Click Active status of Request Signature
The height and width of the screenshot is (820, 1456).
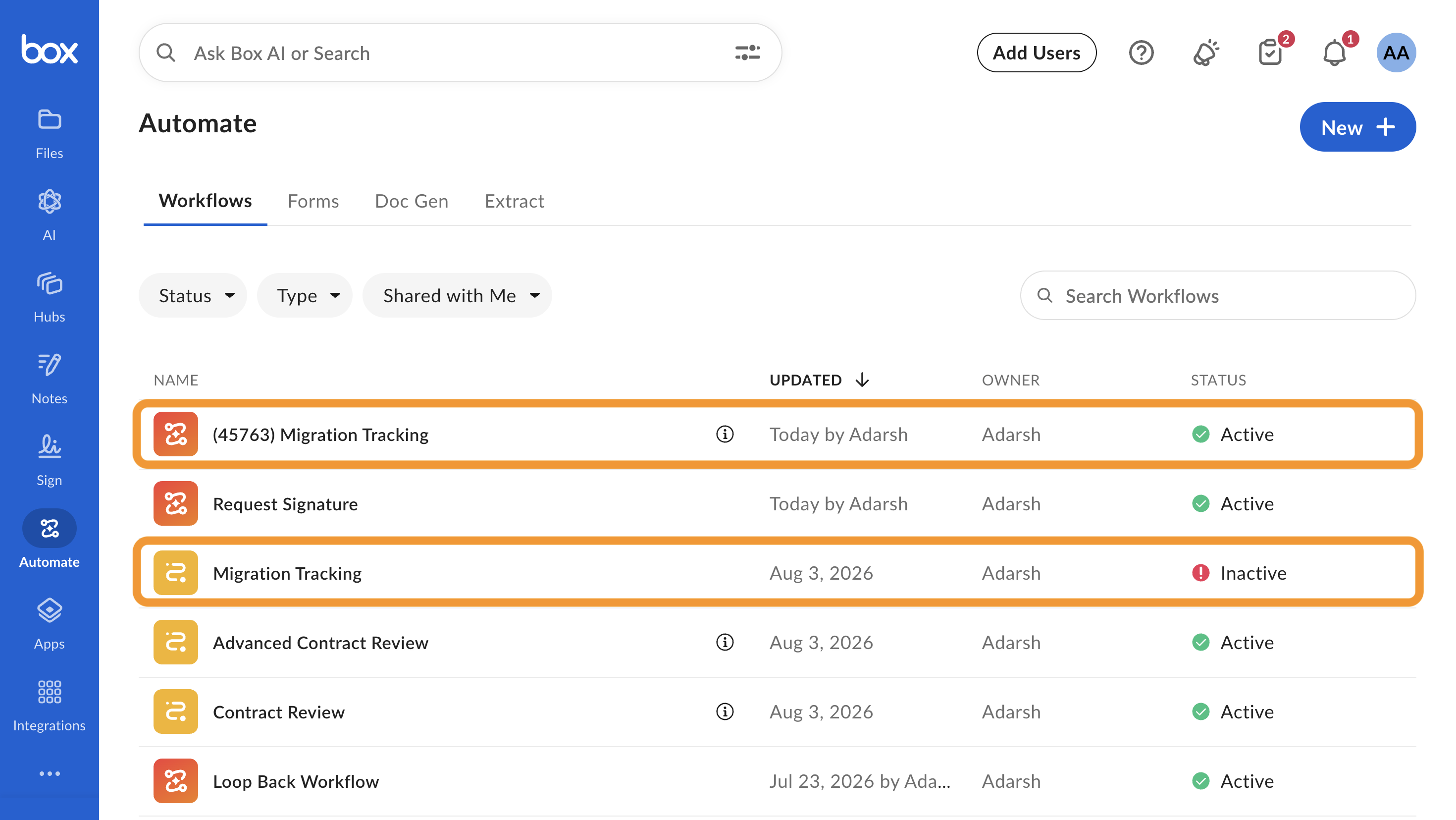[1233, 503]
